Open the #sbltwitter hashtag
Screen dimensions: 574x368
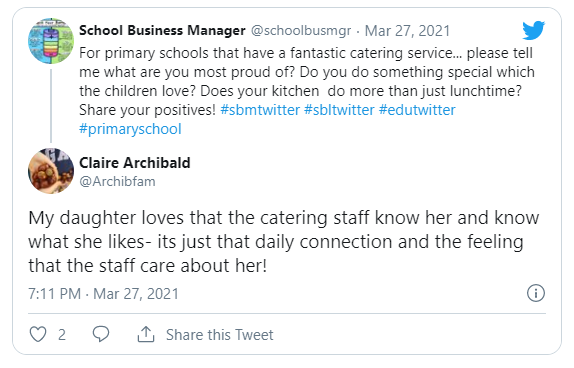(x=339, y=110)
